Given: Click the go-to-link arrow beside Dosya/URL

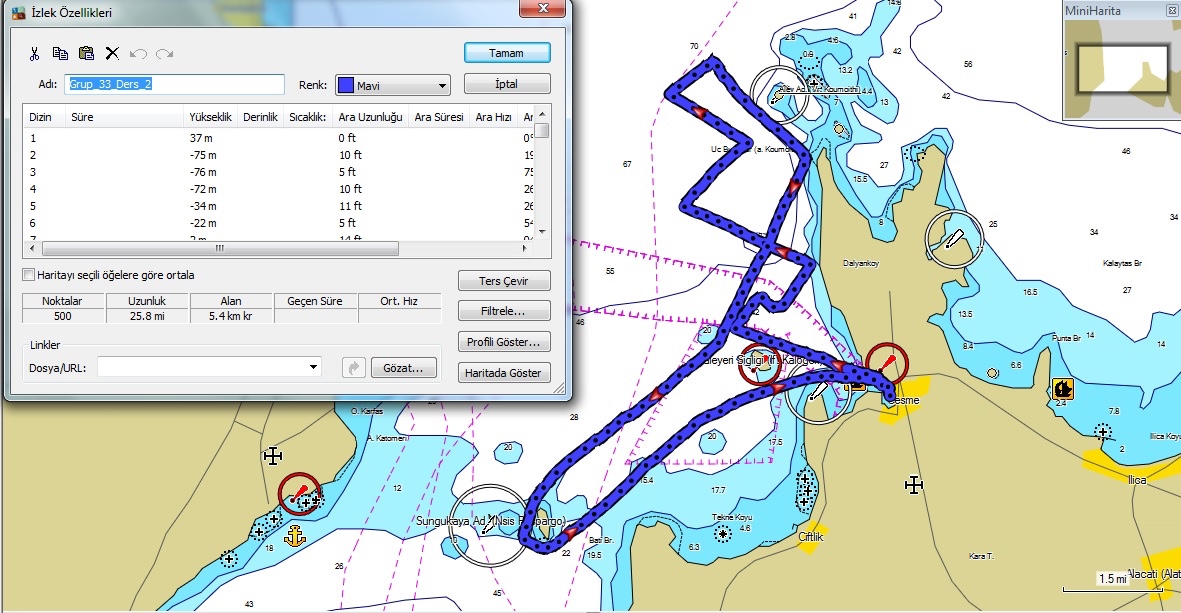Looking at the screenshot, I should pyautogui.click(x=353, y=367).
